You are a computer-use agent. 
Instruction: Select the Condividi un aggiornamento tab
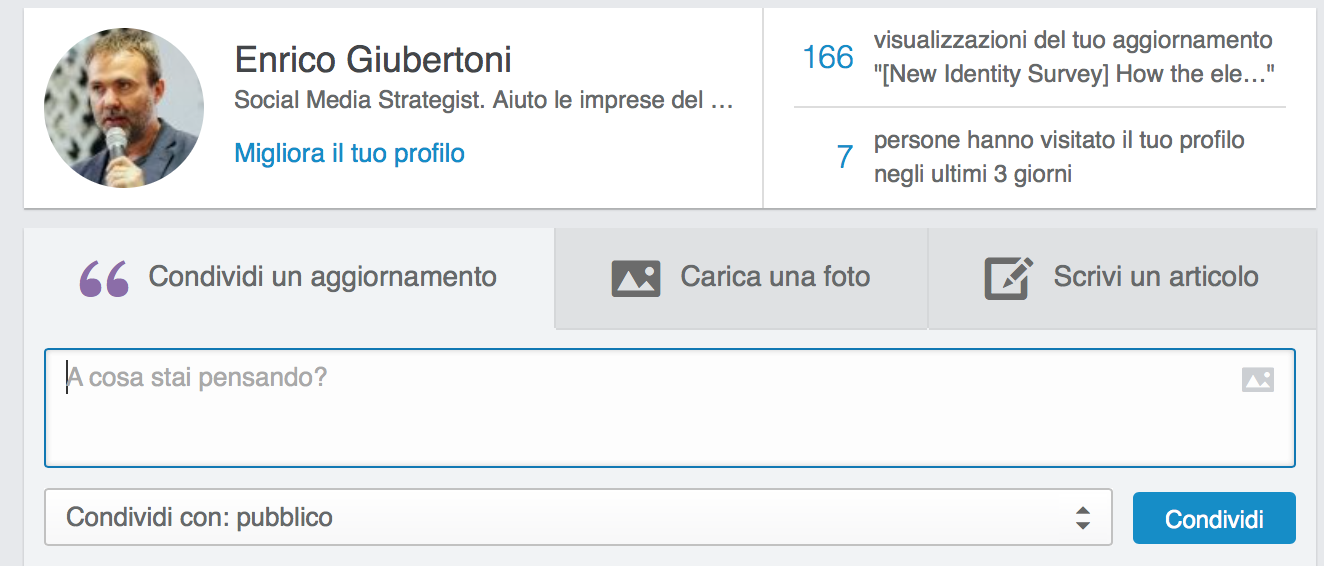click(322, 277)
